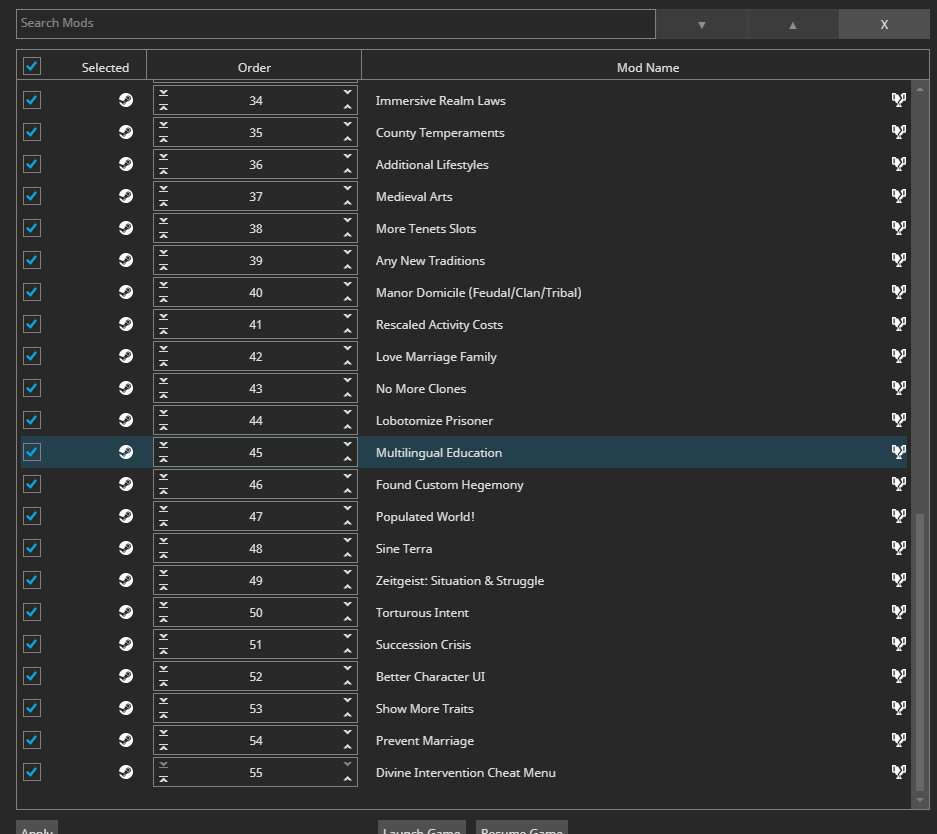Click the Resume Game button
The image size is (937, 834).
(522, 827)
